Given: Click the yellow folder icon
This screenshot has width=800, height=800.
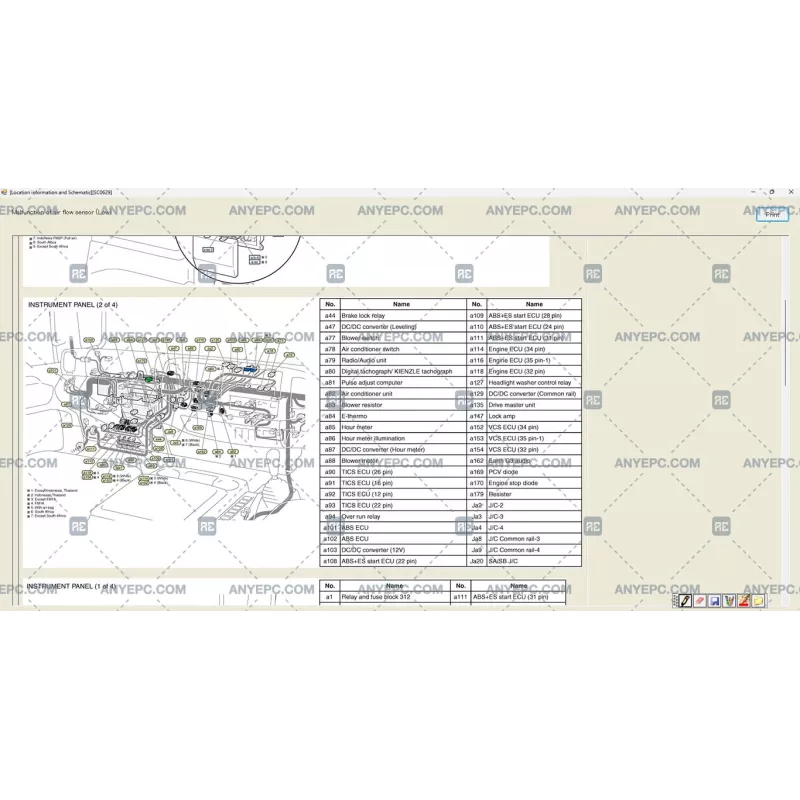Looking at the screenshot, I should coord(758,600).
